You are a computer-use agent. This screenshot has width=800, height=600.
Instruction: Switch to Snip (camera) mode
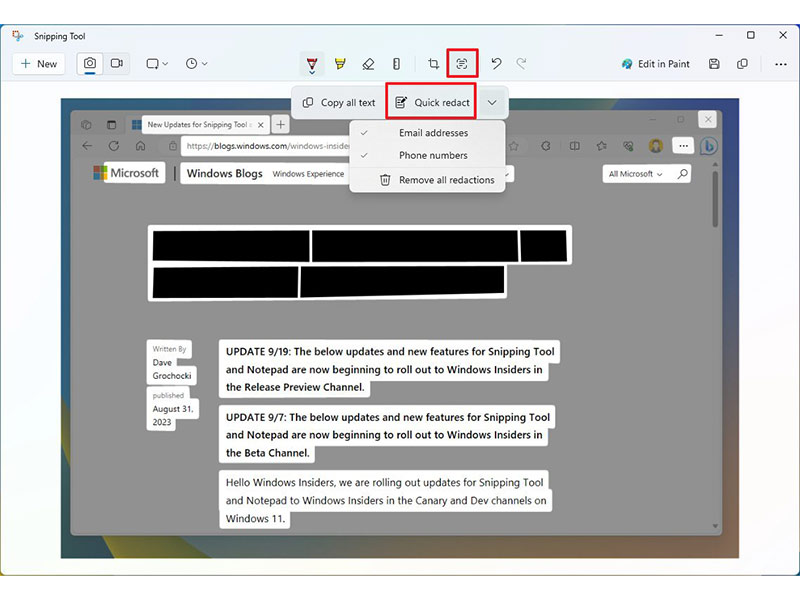[90, 64]
